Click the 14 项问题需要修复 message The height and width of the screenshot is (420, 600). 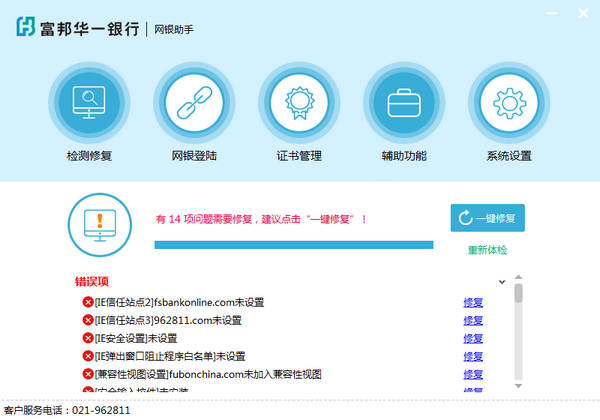coord(261,219)
